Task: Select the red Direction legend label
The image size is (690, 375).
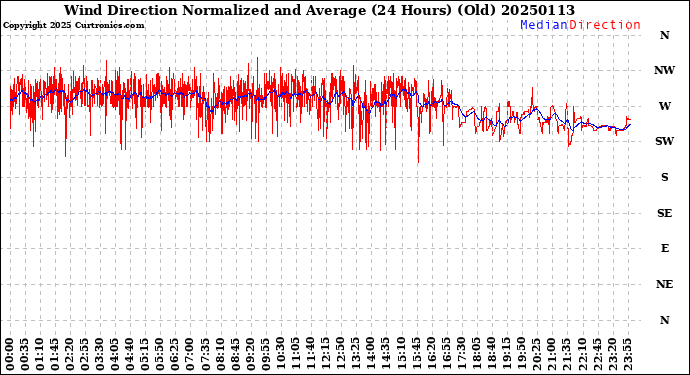Action: (605, 25)
